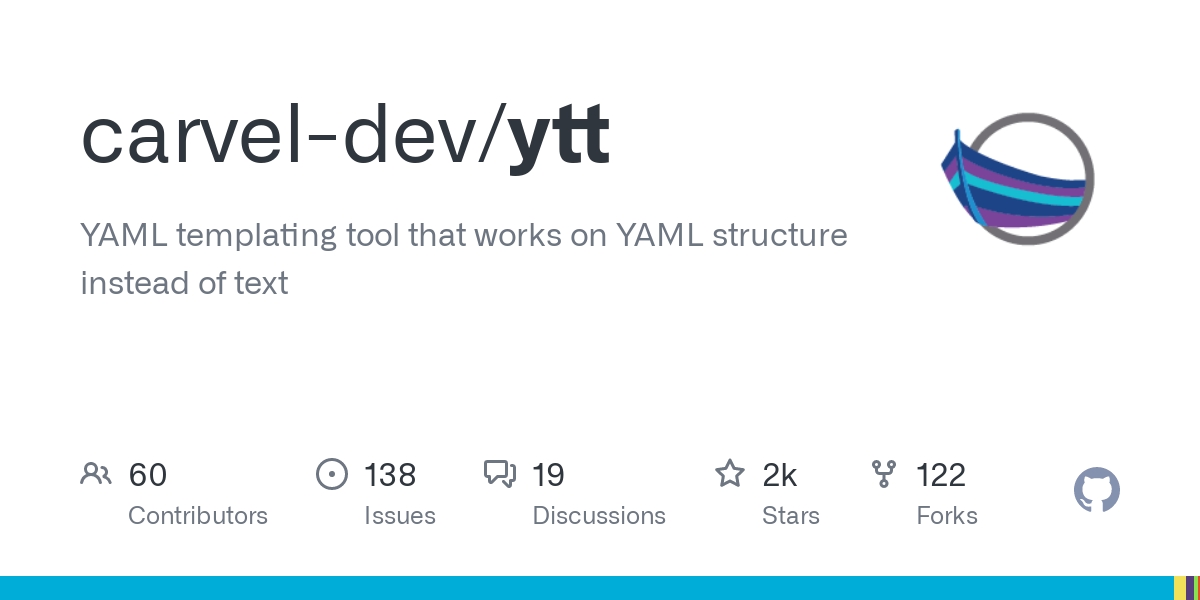Click the Contributors people icon
Image resolution: width=1200 pixels, height=600 pixels.
96,474
